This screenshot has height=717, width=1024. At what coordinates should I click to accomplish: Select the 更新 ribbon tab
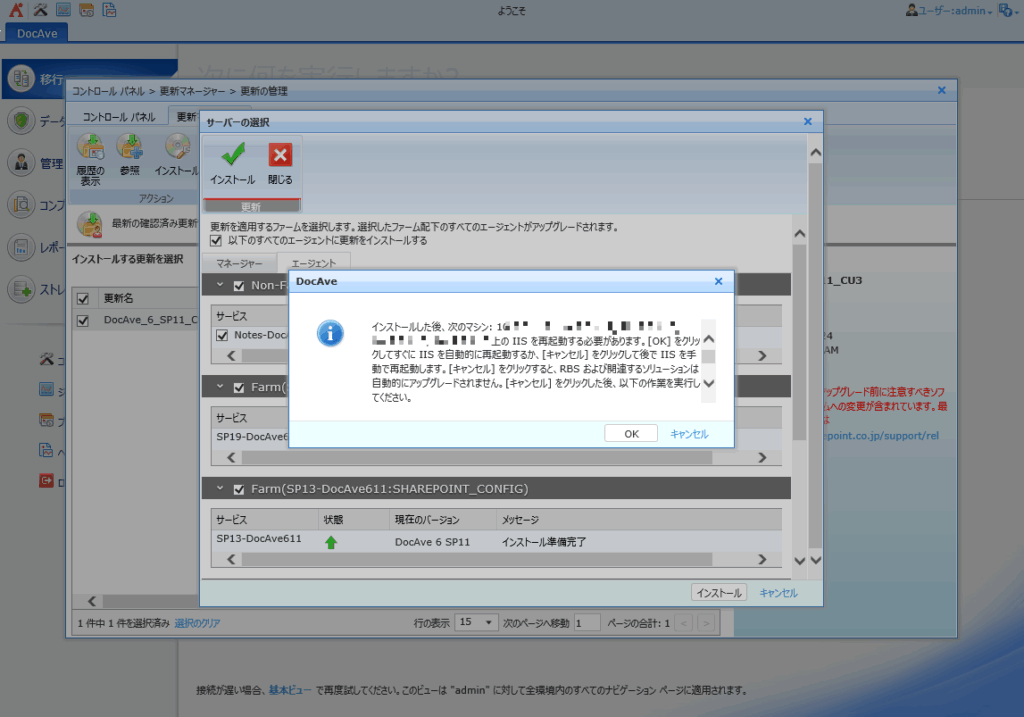[x=185, y=117]
